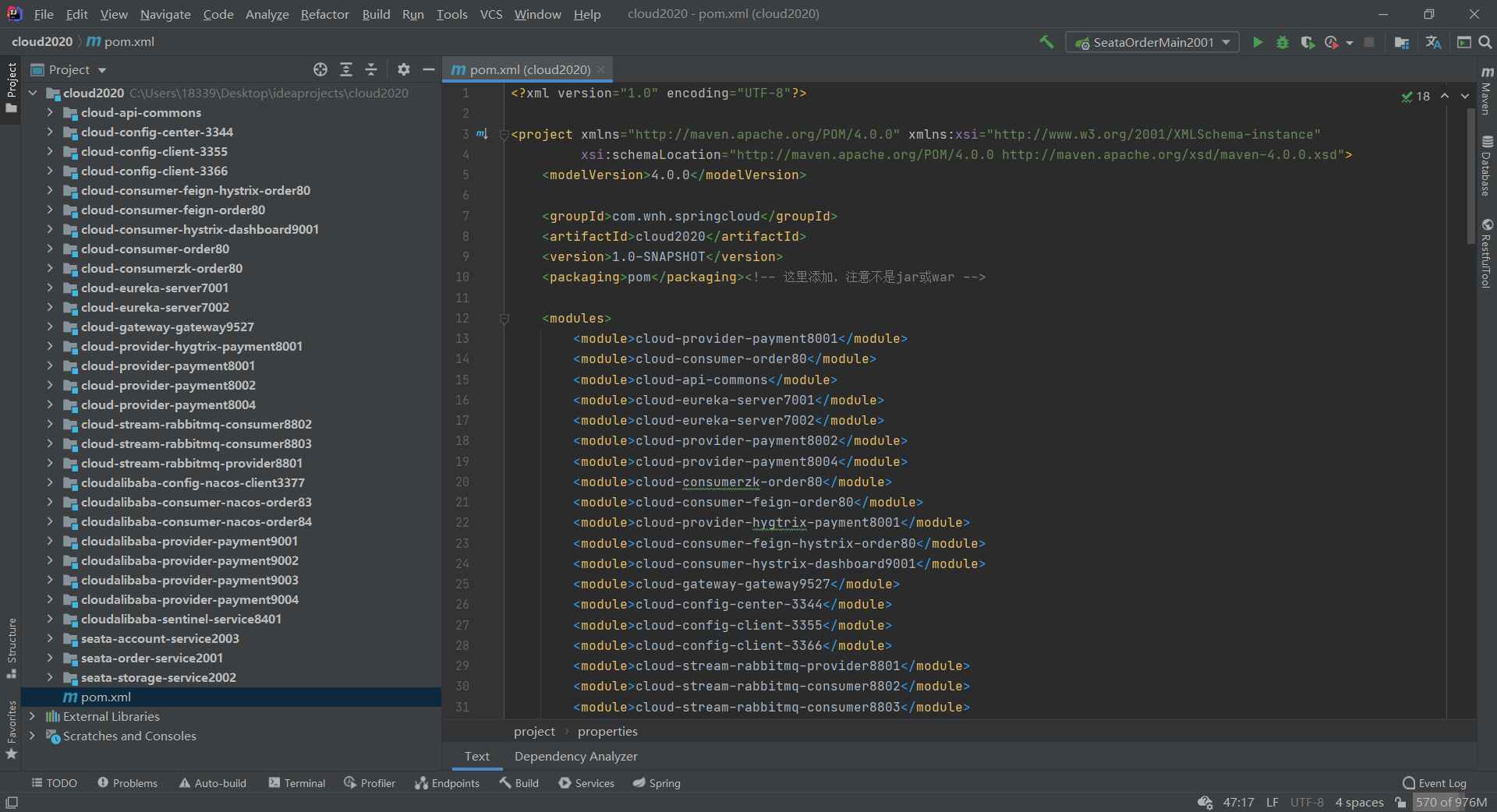Viewport: 1497px width, 812px height.
Task: Open the Refactor menu
Action: 324,14
